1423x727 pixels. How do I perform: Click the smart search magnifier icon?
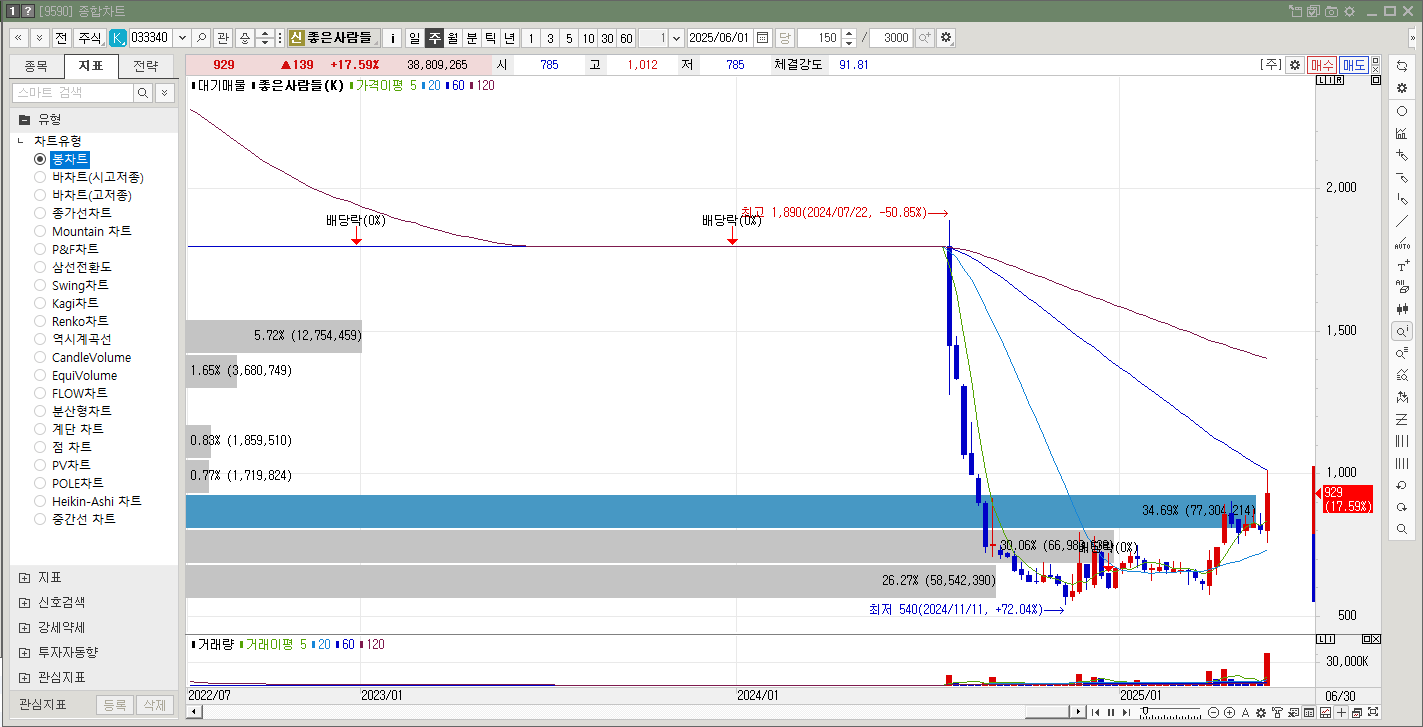(143, 92)
